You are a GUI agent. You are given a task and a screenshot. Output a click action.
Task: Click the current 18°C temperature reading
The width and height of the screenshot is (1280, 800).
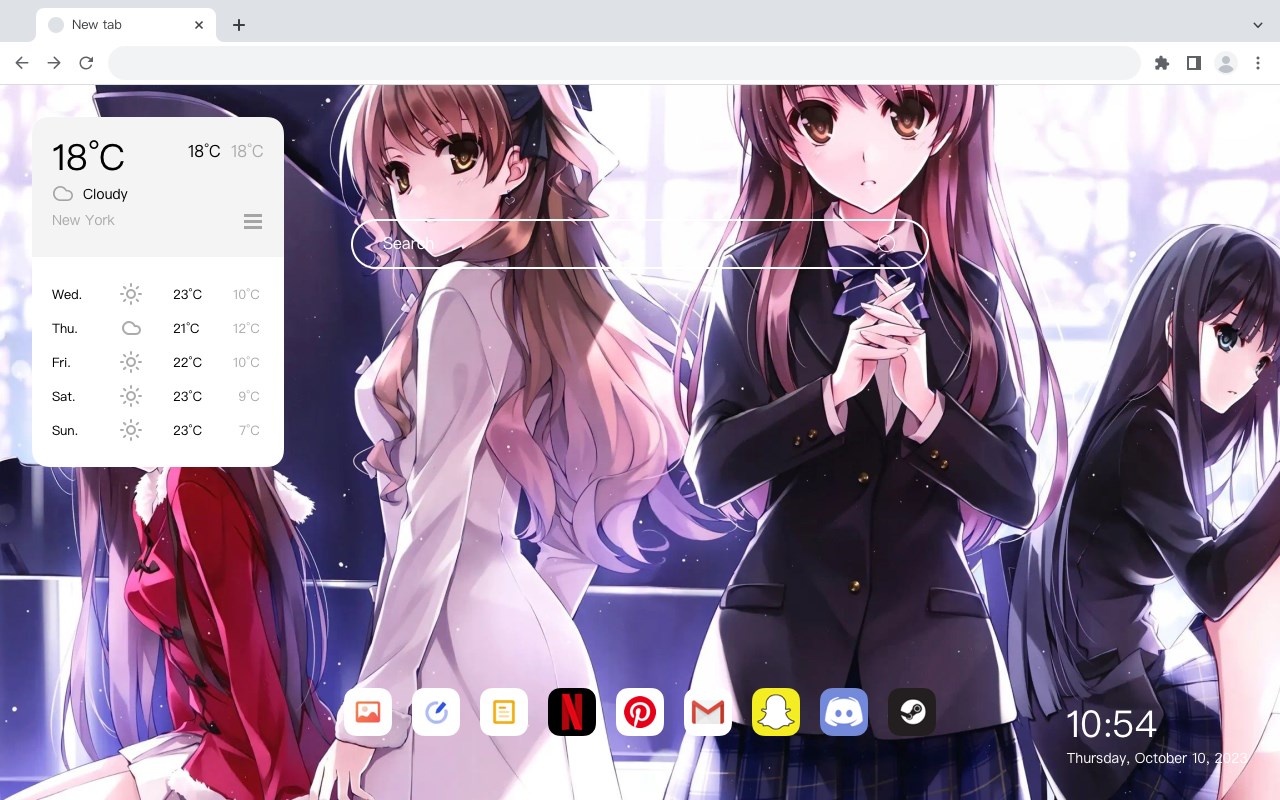tap(88, 157)
